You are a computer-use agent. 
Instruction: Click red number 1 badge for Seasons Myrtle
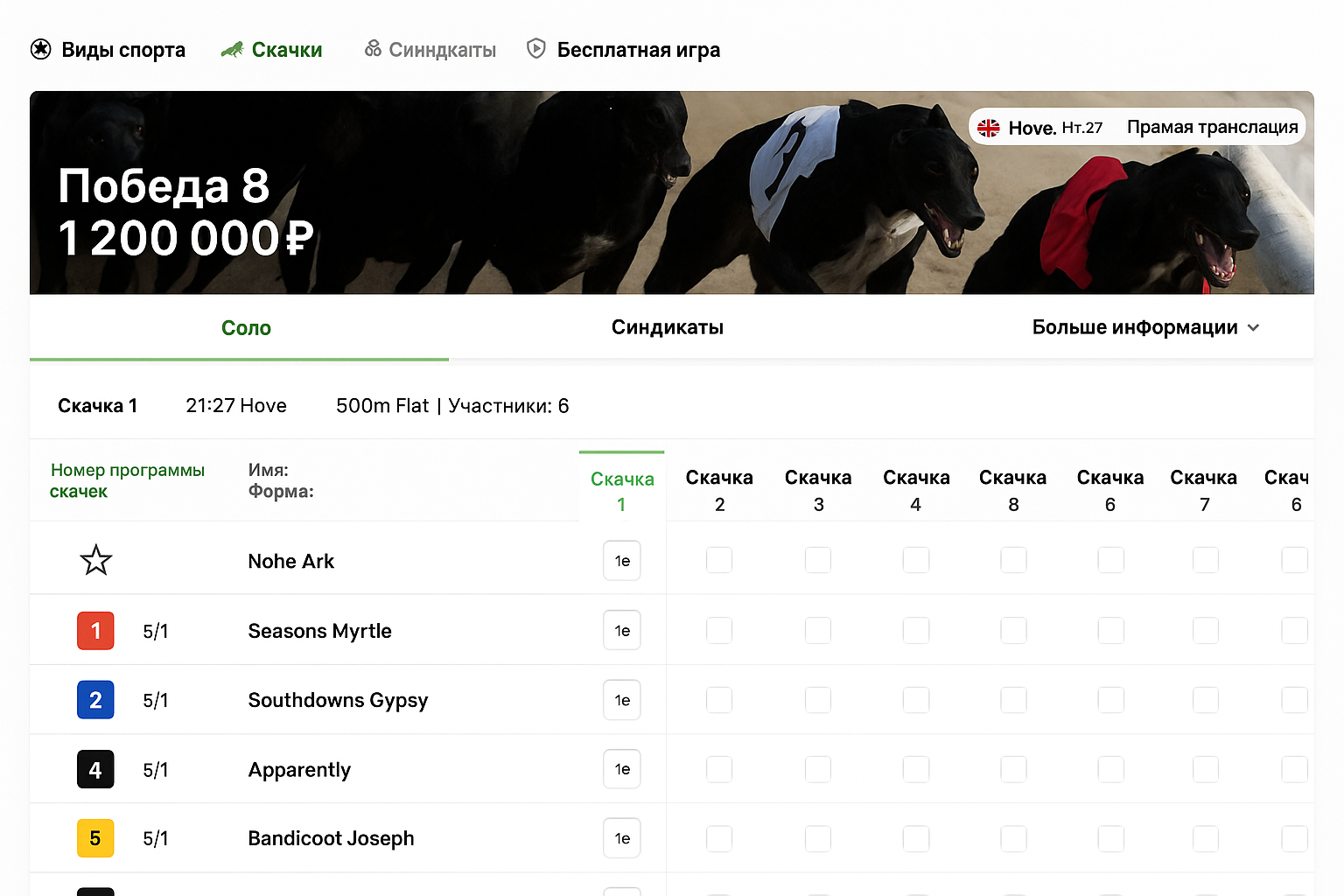coord(95,631)
